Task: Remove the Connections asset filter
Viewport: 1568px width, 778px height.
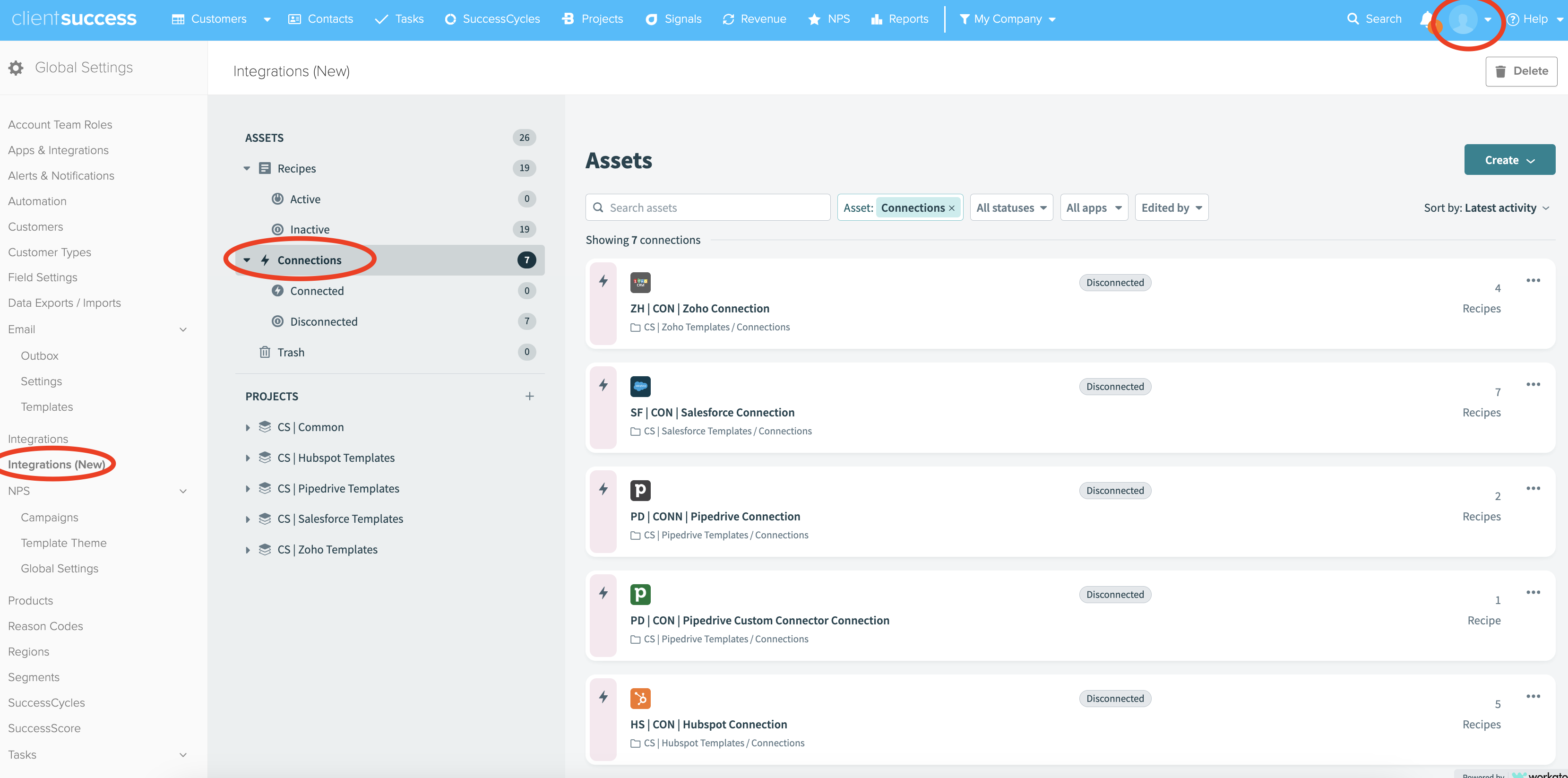Action: point(951,208)
